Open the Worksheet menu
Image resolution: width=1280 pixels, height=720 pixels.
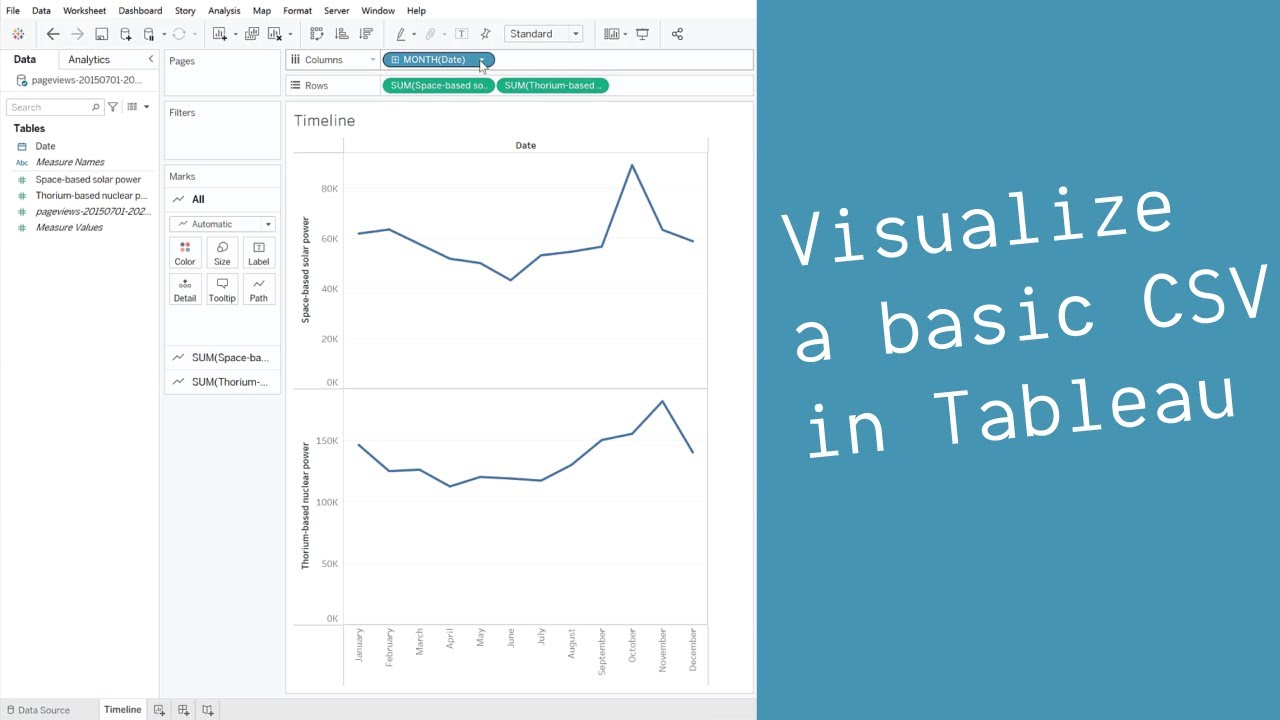(84, 11)
